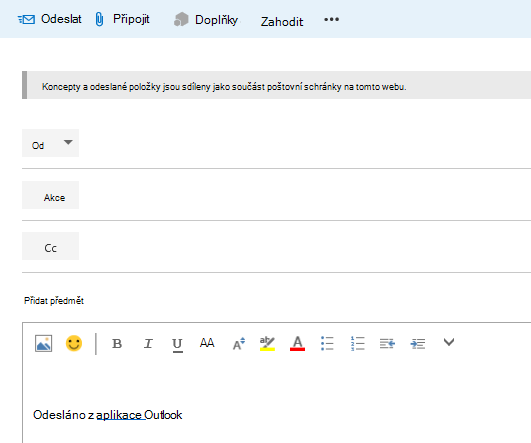Open the emoji smiley picker
Viewport: 531px width, 443px height.
[74, 344]
